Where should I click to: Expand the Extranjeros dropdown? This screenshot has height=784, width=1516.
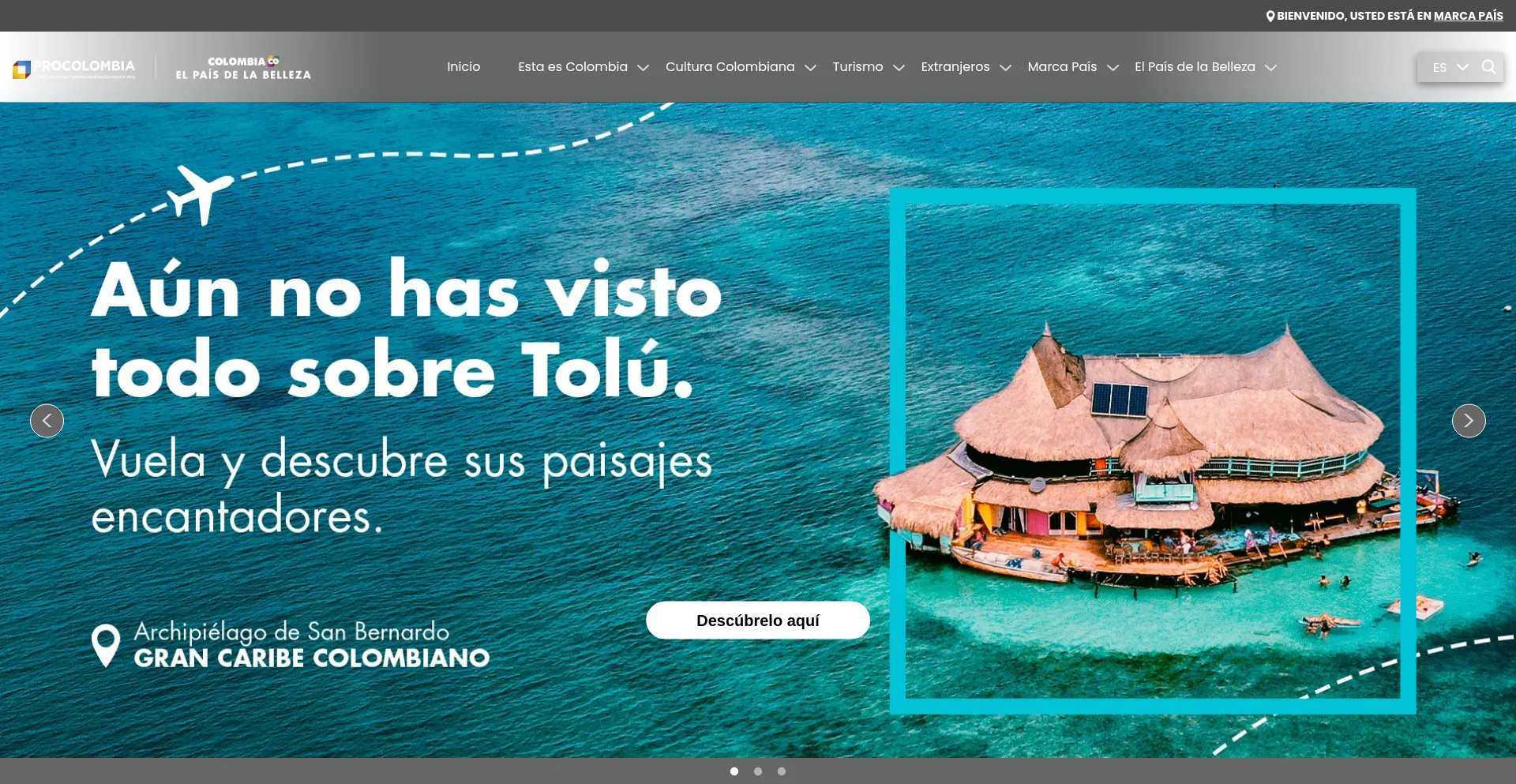pos(955,67)
